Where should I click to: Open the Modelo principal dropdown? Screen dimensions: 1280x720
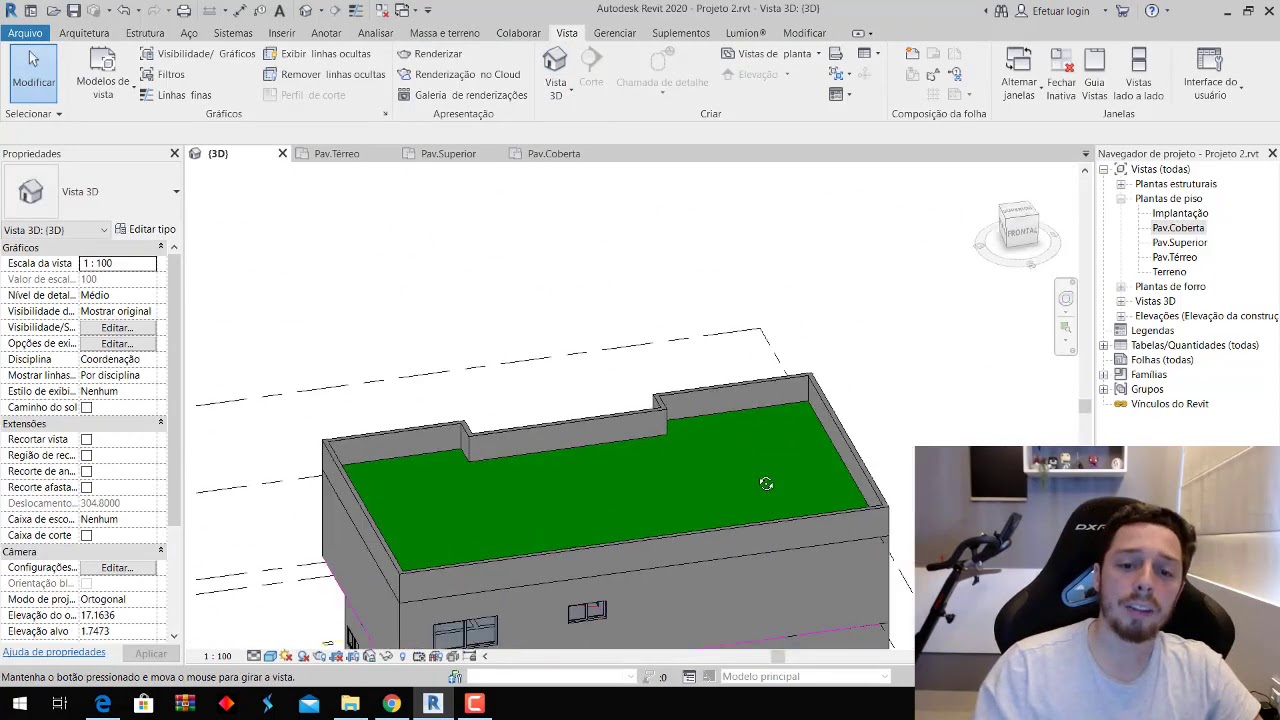804,677
